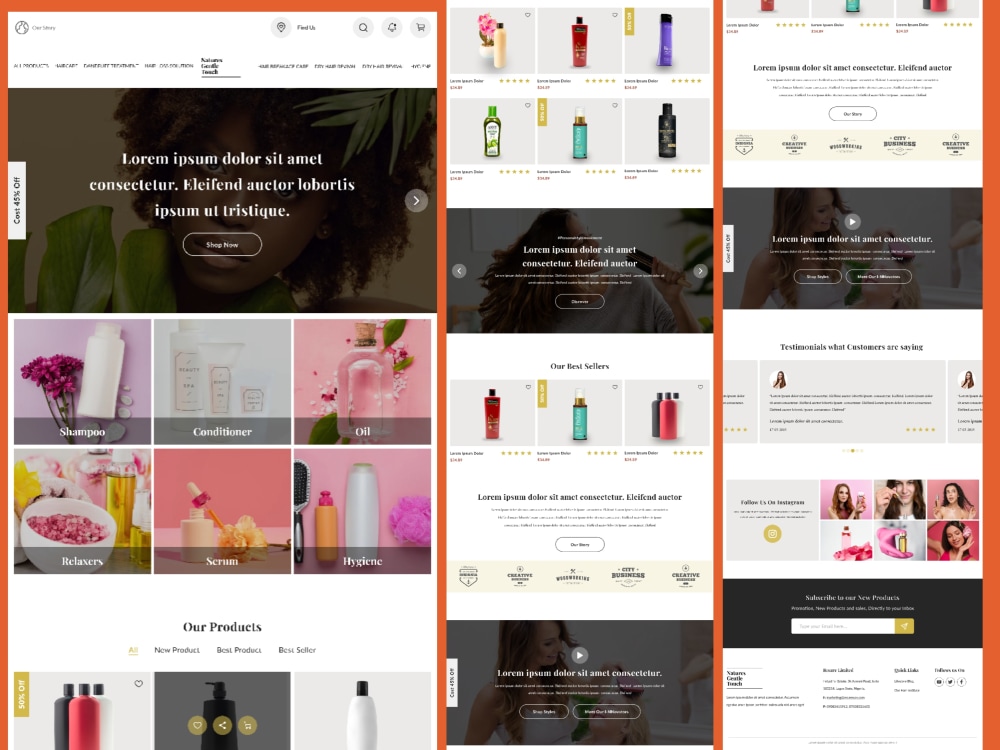The height and width of the screenshot is (750, 1000).
Task: Click the heart icon on the black pump bottle card
Action: point(197,725)
